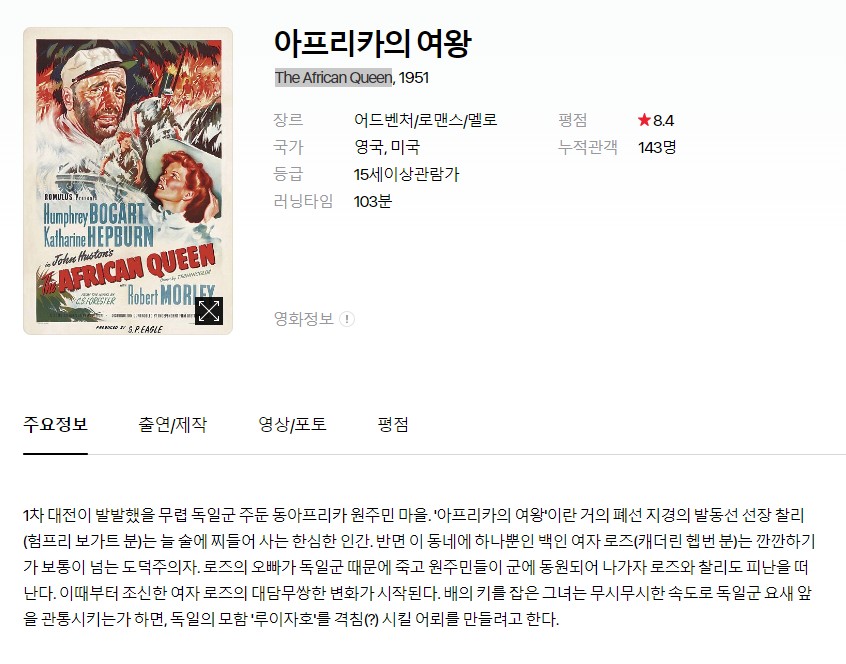The width and height of the screenshot is (846, 664).
Task: Click the synopsis paragraph beginning 1차 대전이
Action: [x=419, y=567]
